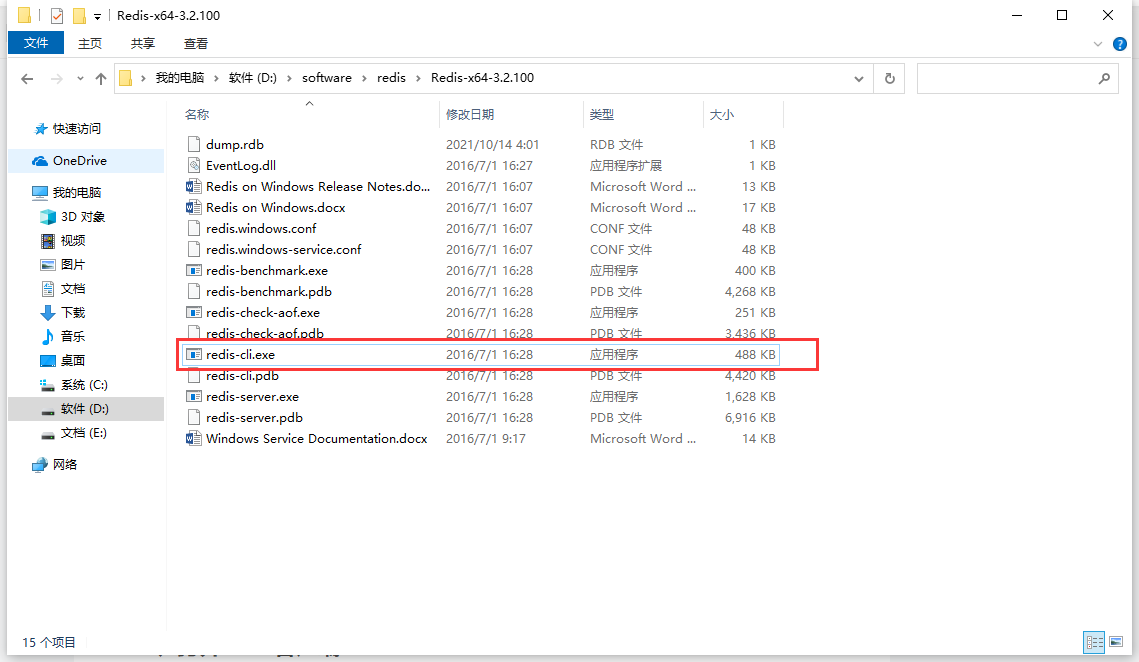Click the search magnifier icon
The width and height of the screenshot is (1139, 662).
pos(1104,78)
